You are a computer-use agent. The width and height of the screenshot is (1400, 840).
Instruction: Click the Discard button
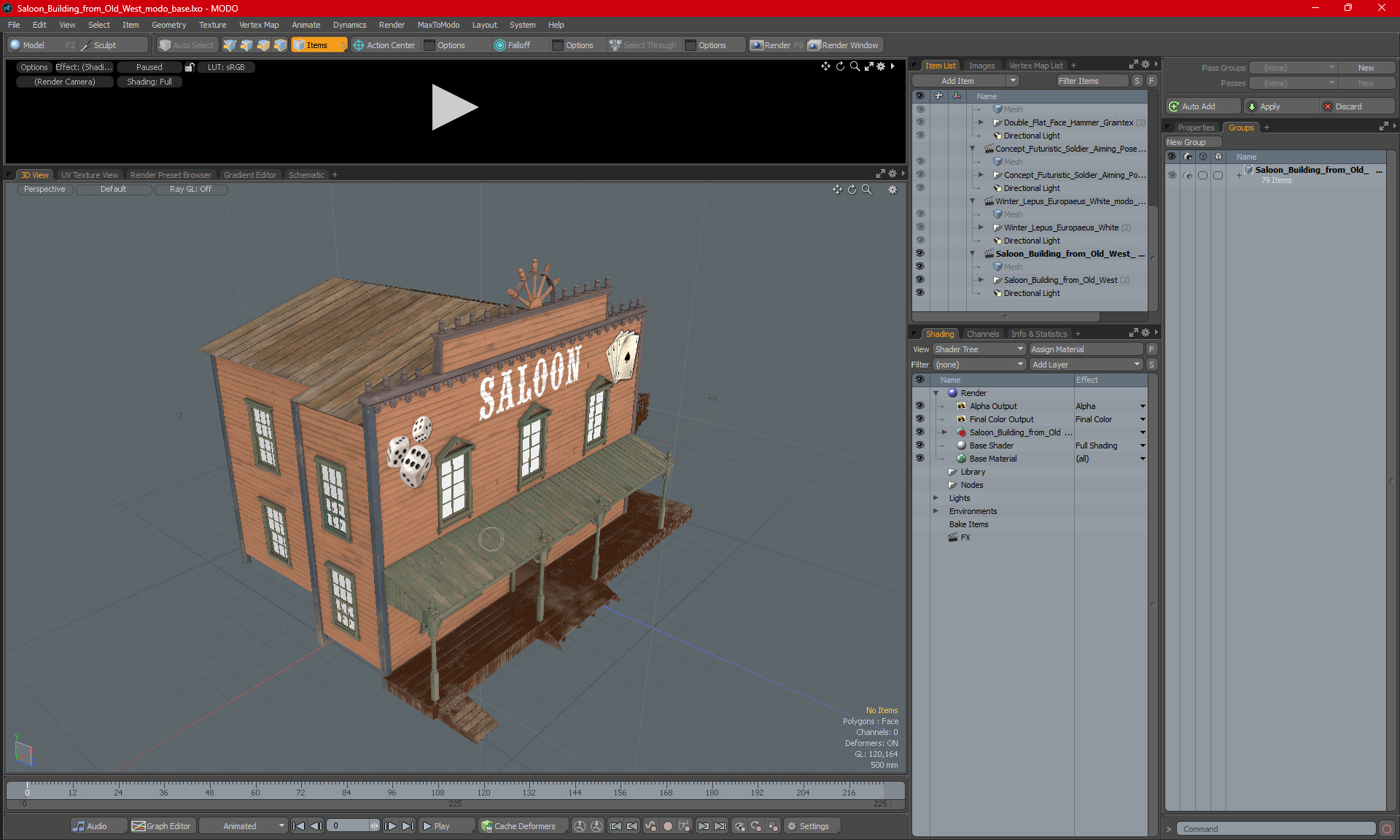click(1357, 106)
